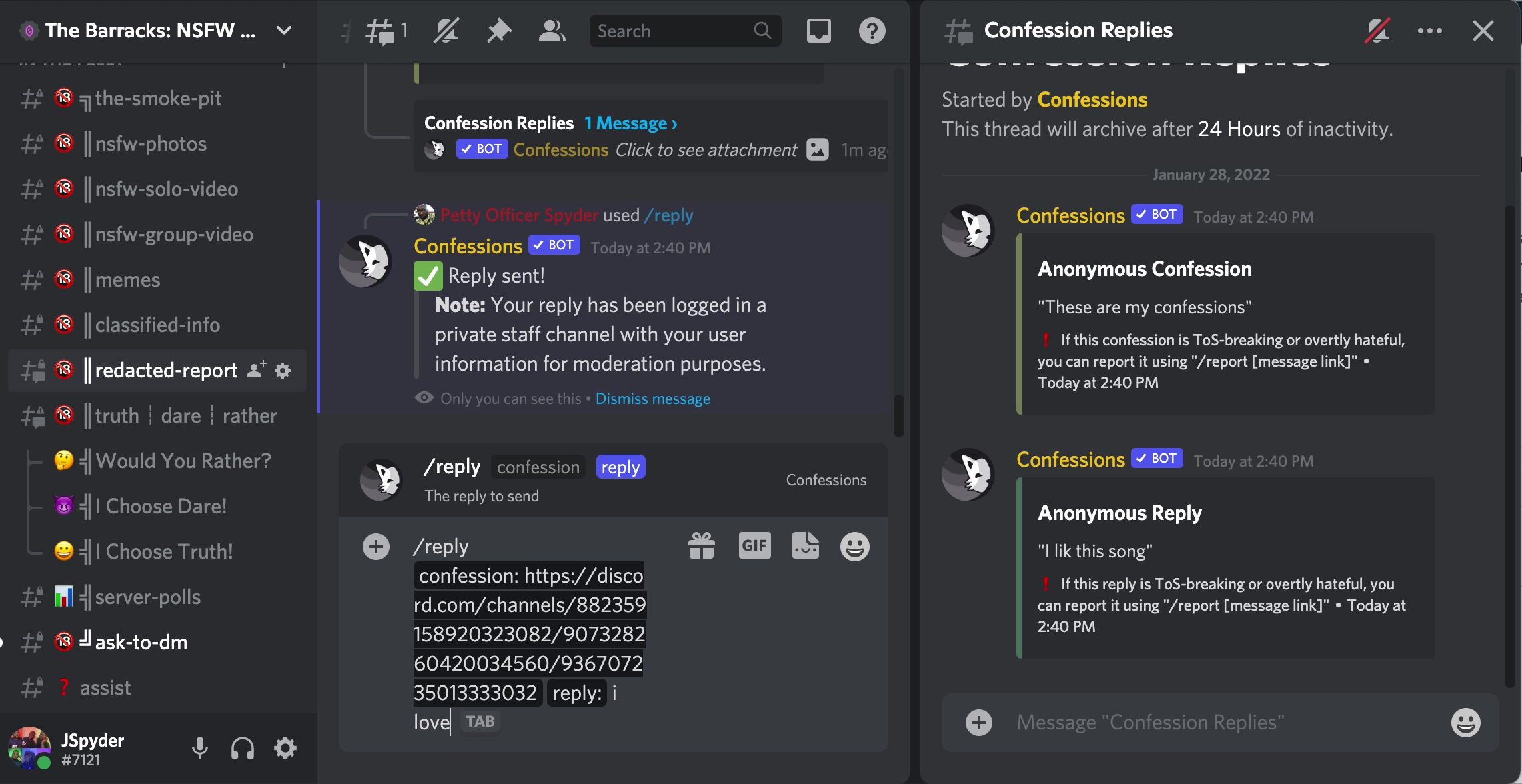This screenshot has width=1522, height=784.
Task: Open the GIF picker
Action: pos(754,546)
